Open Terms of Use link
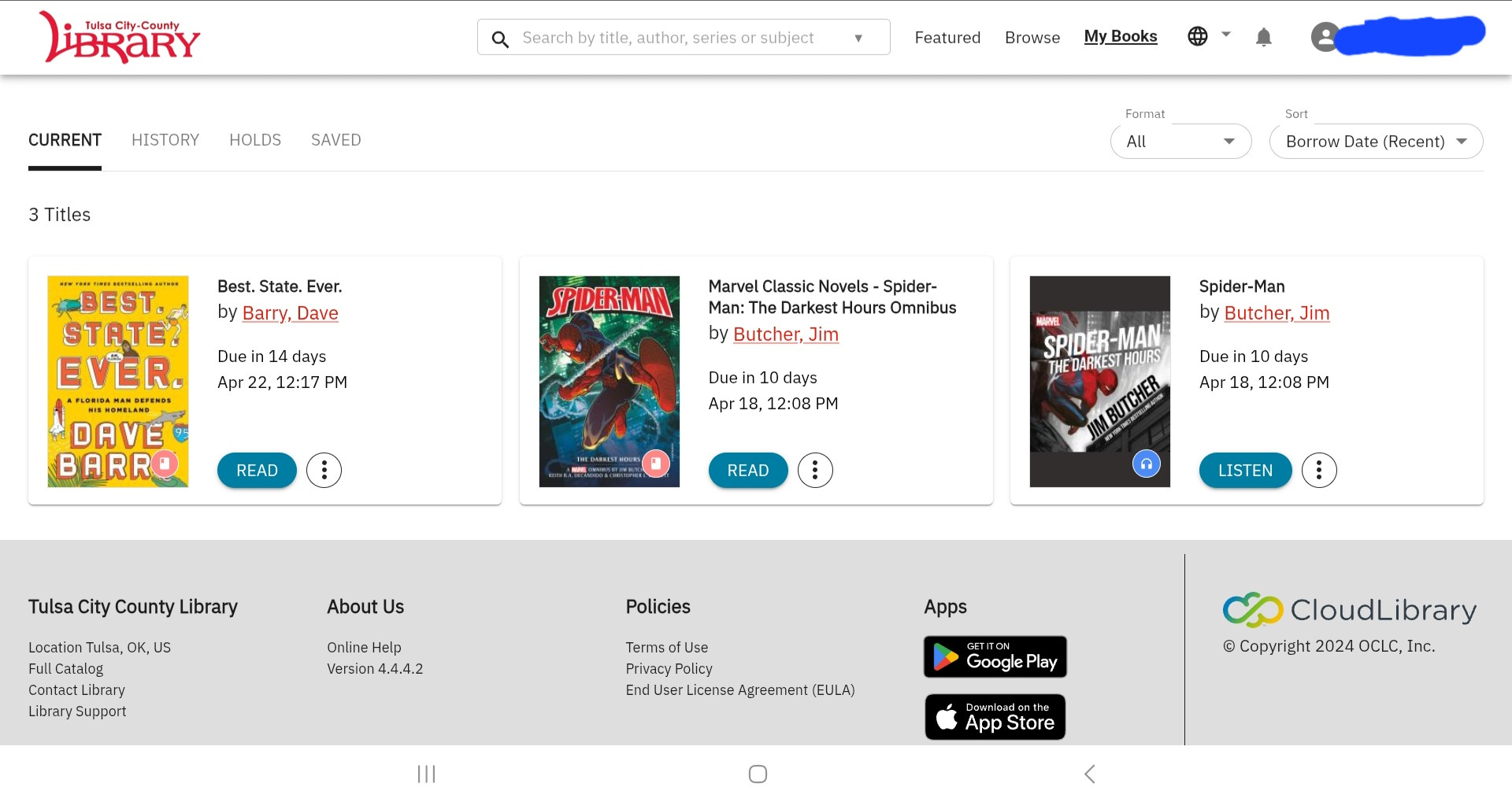Screen dimensions: 1512x802 pyautogui.click(x=666, y=648)
